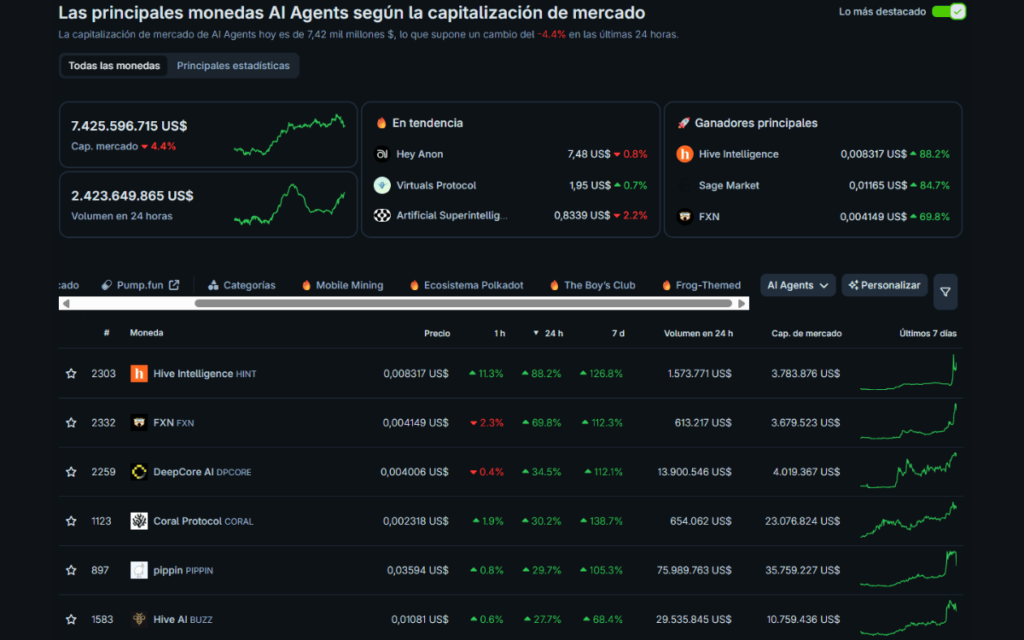Screen dimensions: 1024x640
Task: Click 24-hour volume sparkline chart
Action: click(x=289, y=204)
